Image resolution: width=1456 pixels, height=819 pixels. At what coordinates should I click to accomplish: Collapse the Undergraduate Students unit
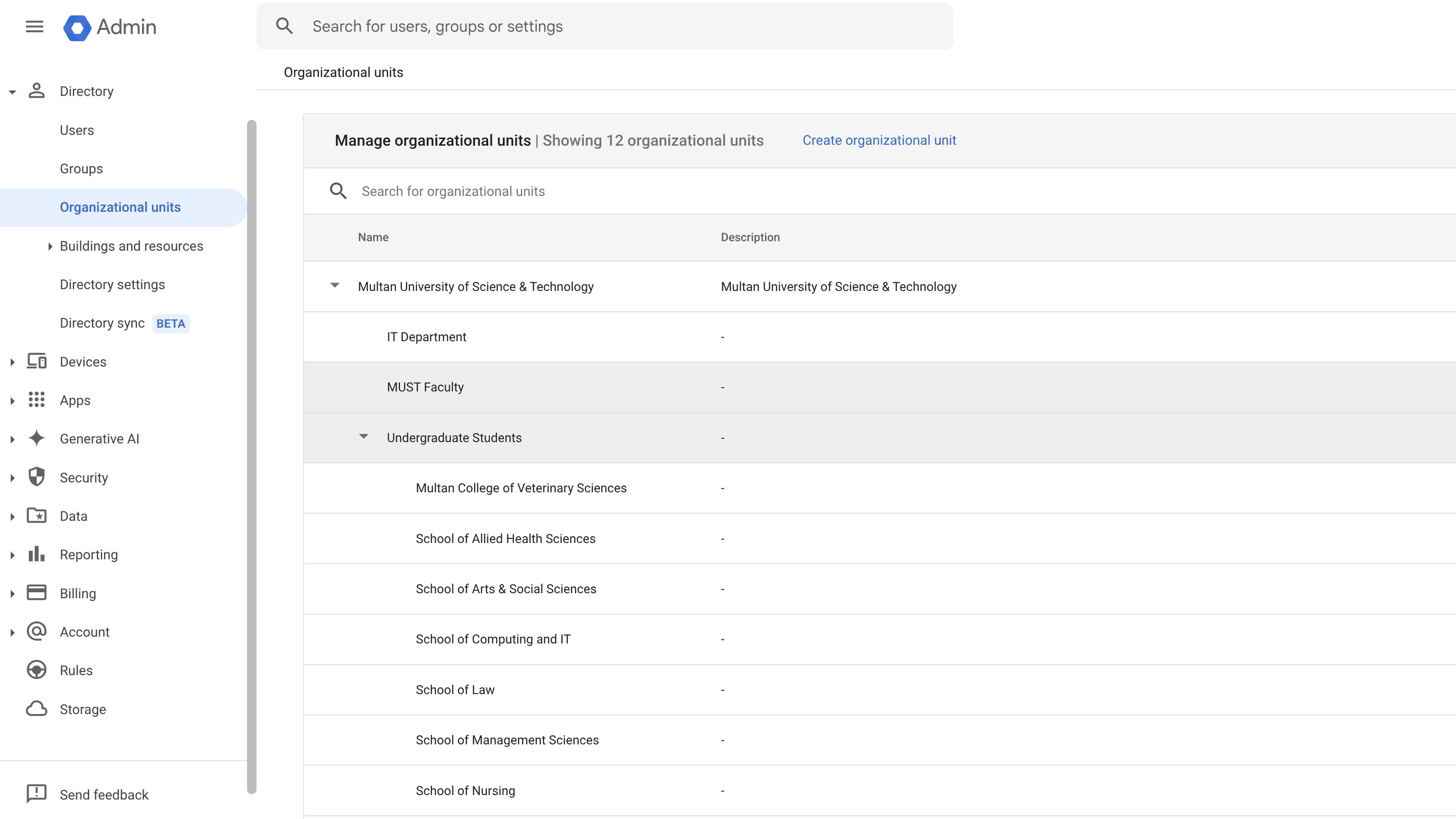coord(363,436)
